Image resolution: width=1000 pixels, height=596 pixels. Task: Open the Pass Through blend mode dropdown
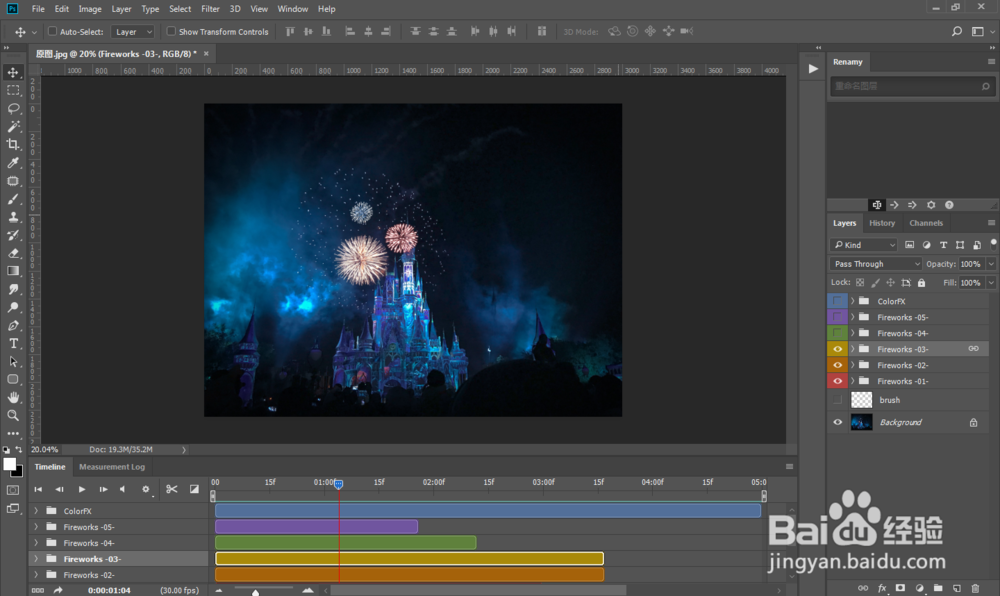coord(877,264)
